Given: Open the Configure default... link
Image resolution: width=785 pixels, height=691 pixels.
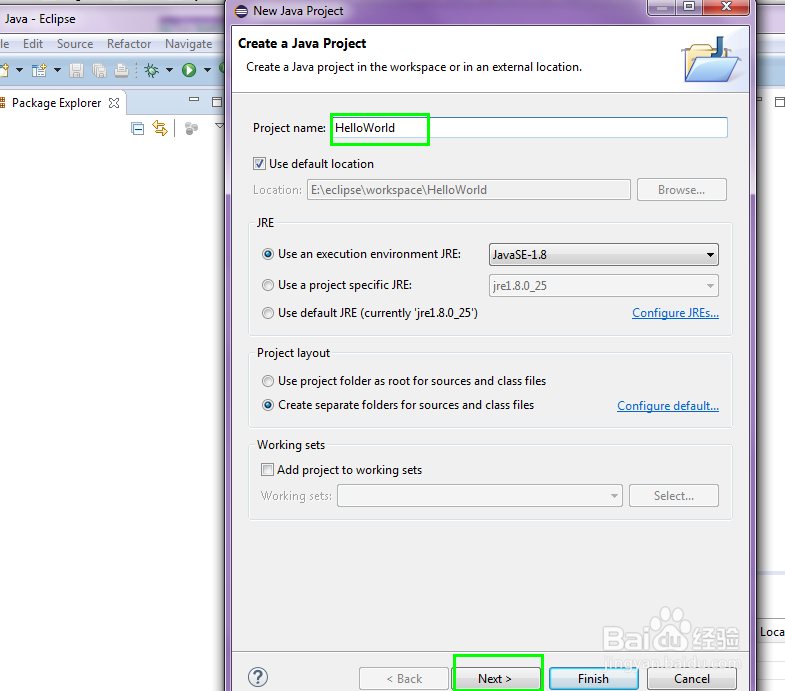Looking at the screenshot, I should pos(668,406).
